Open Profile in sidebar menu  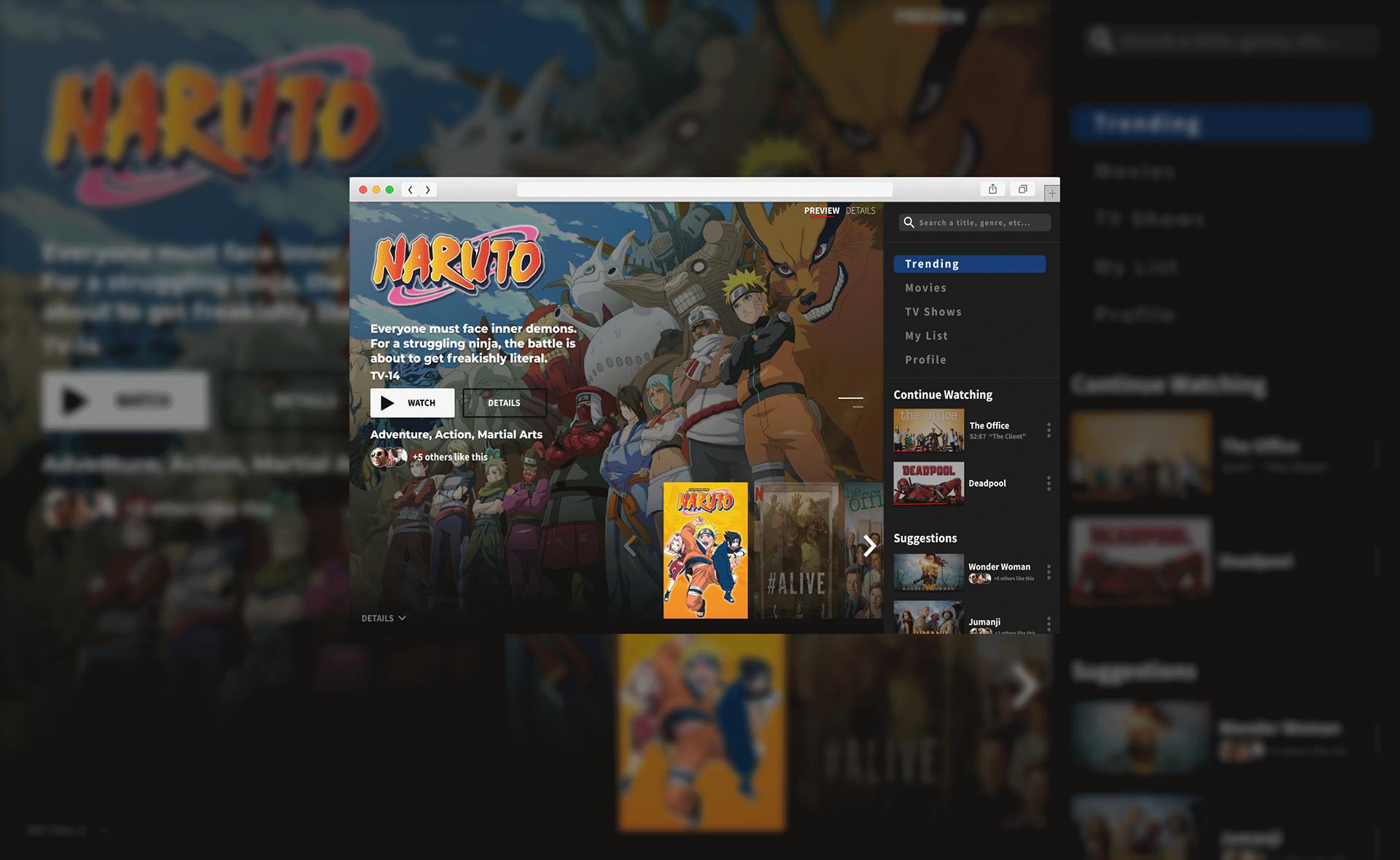point(926,360)
